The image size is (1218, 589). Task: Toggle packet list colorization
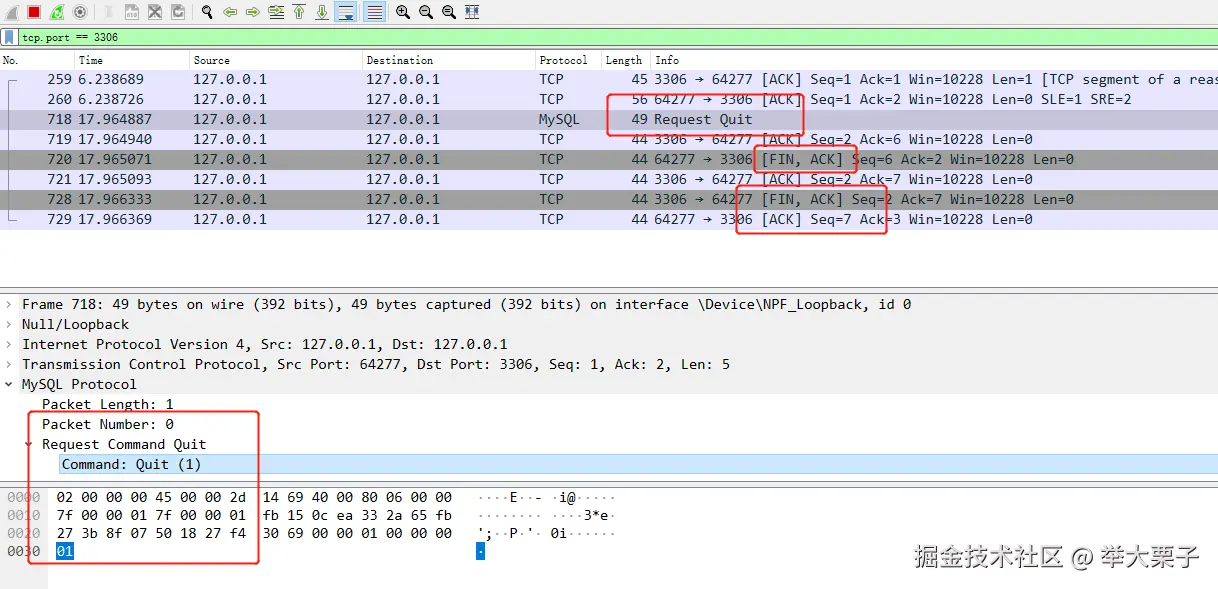[375, 12]
